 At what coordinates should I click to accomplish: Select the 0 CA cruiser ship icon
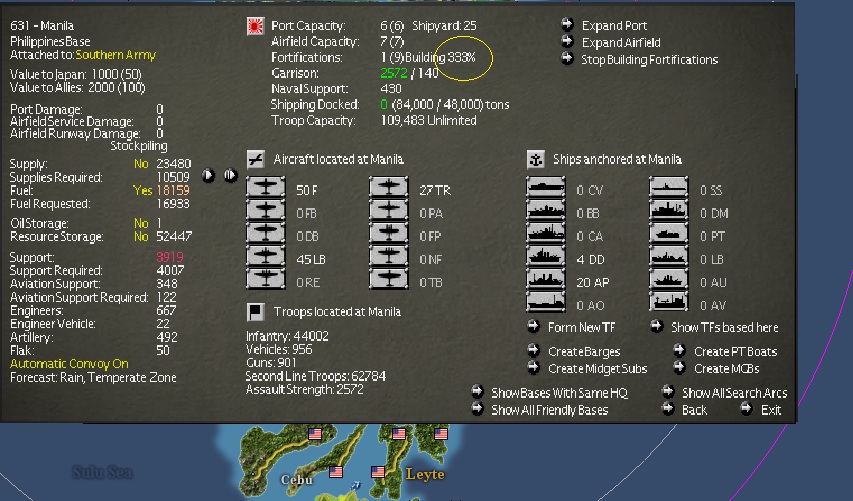coord(546,233)
